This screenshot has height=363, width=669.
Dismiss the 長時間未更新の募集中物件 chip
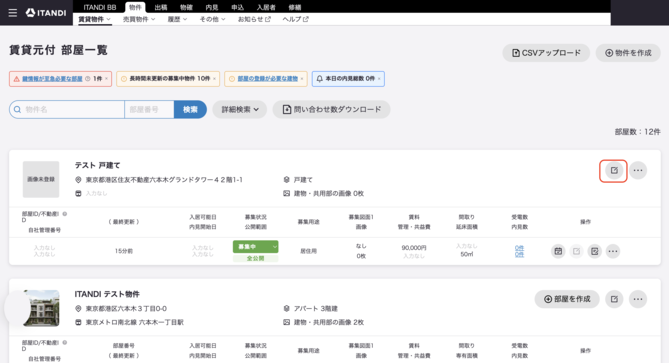pos(214,79)
